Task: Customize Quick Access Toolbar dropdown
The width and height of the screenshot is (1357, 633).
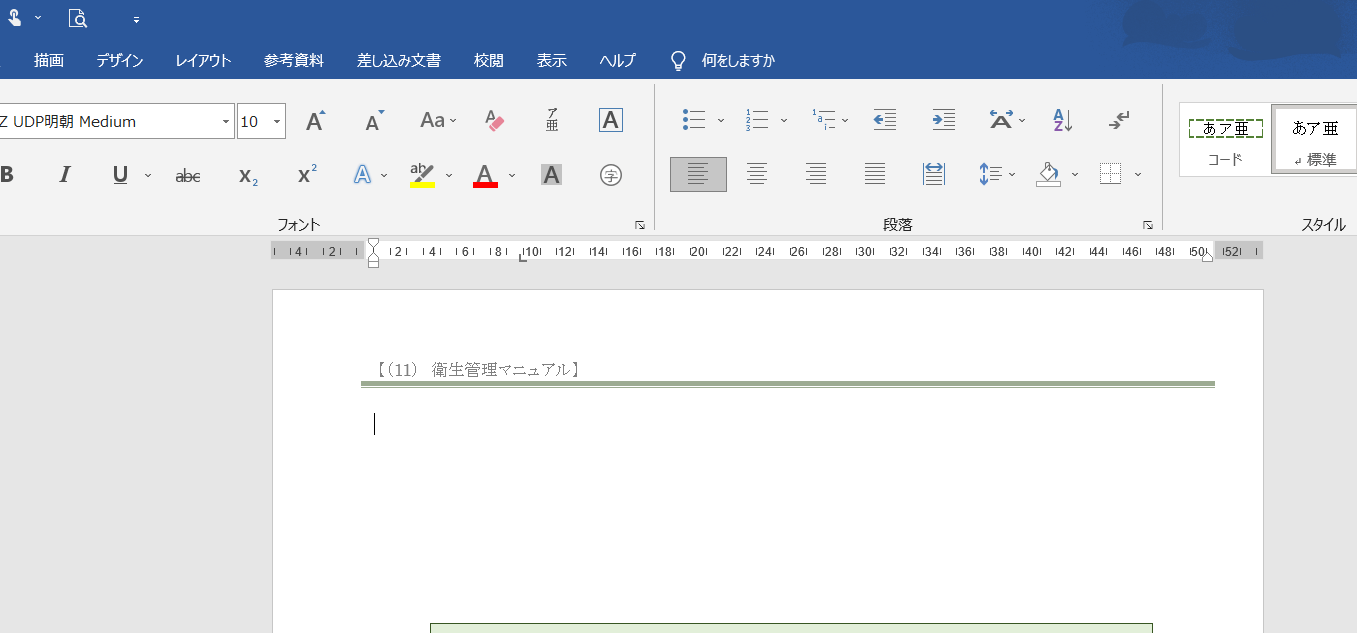Action: click(x=136, y=19)
